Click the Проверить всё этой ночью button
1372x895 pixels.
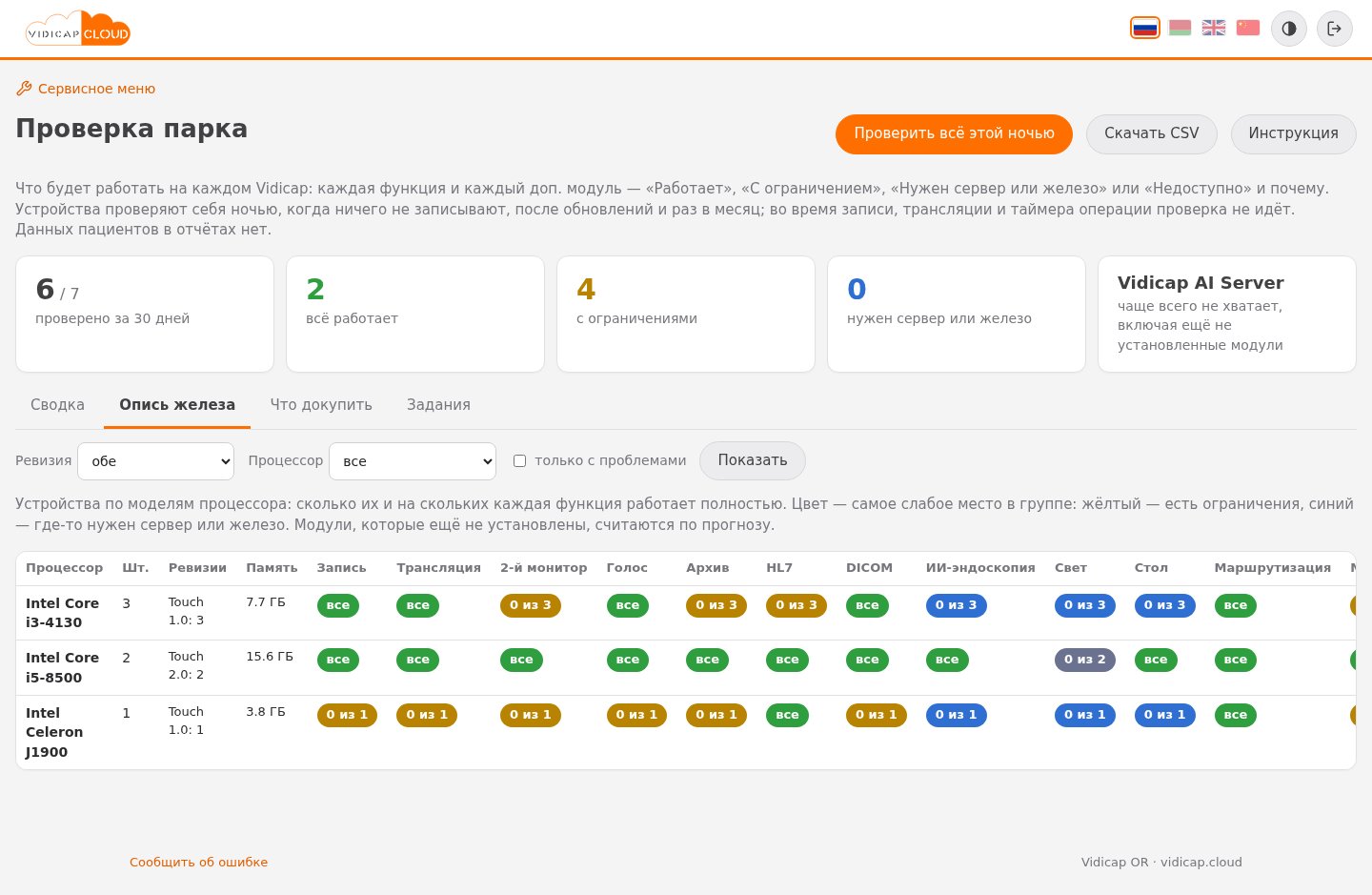tap(954, 134)
